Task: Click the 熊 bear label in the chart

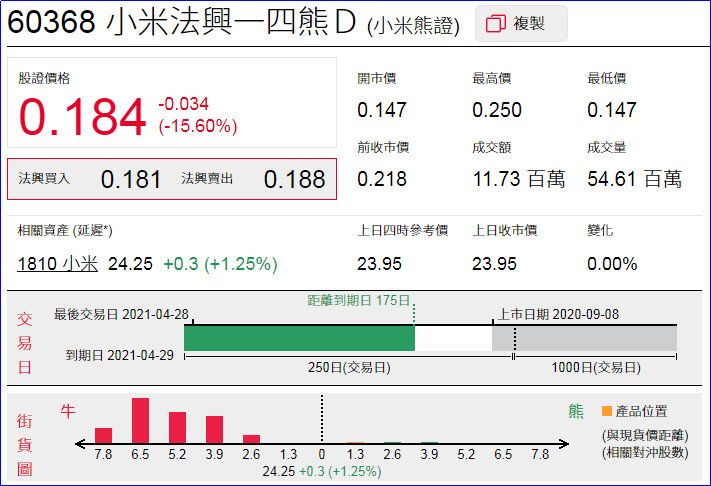Action: [576, 411]
